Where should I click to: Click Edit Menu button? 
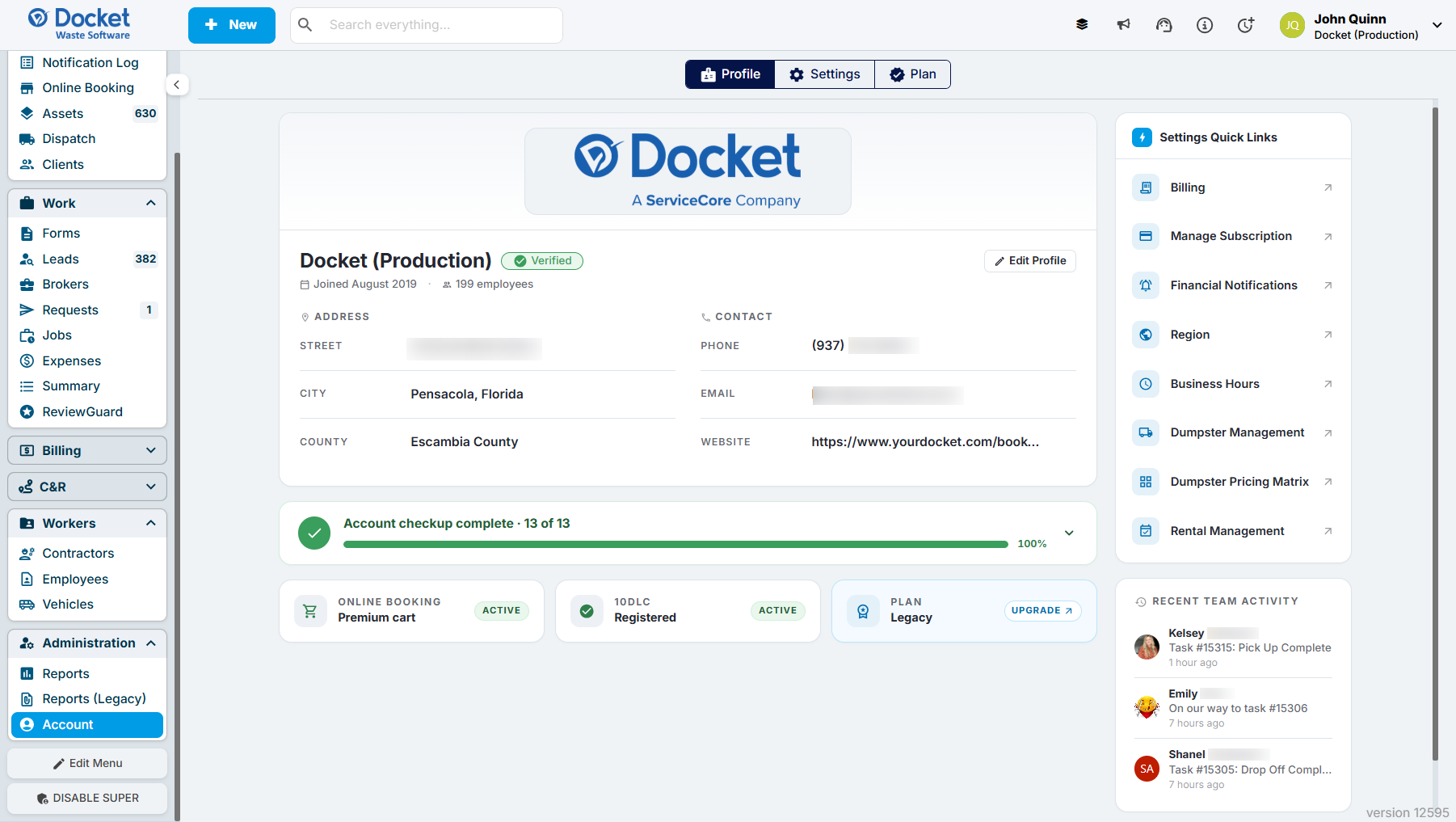tap(87, 763)
